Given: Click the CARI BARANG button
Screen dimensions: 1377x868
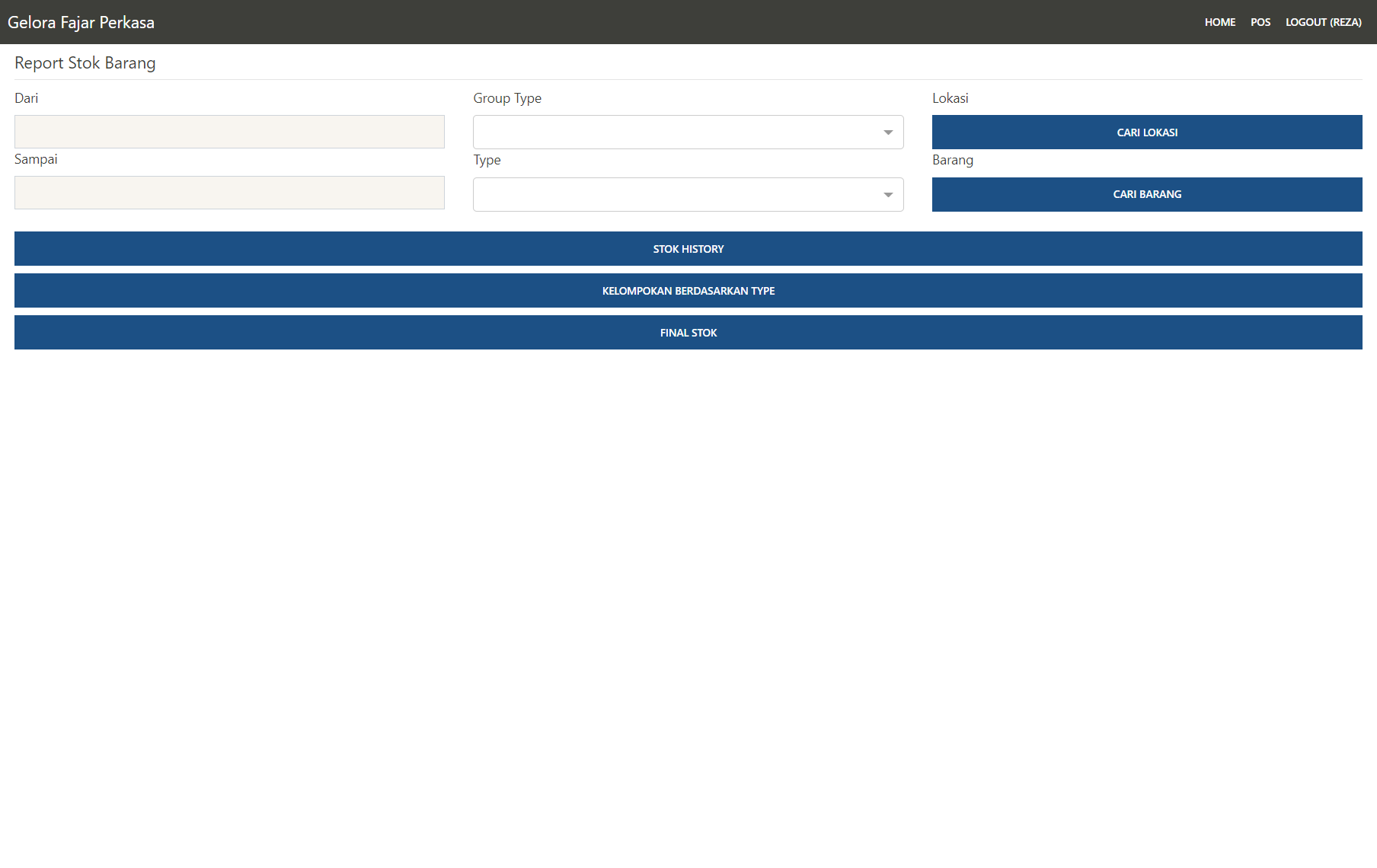Looking at the screenshot, I should point(1147,194).
